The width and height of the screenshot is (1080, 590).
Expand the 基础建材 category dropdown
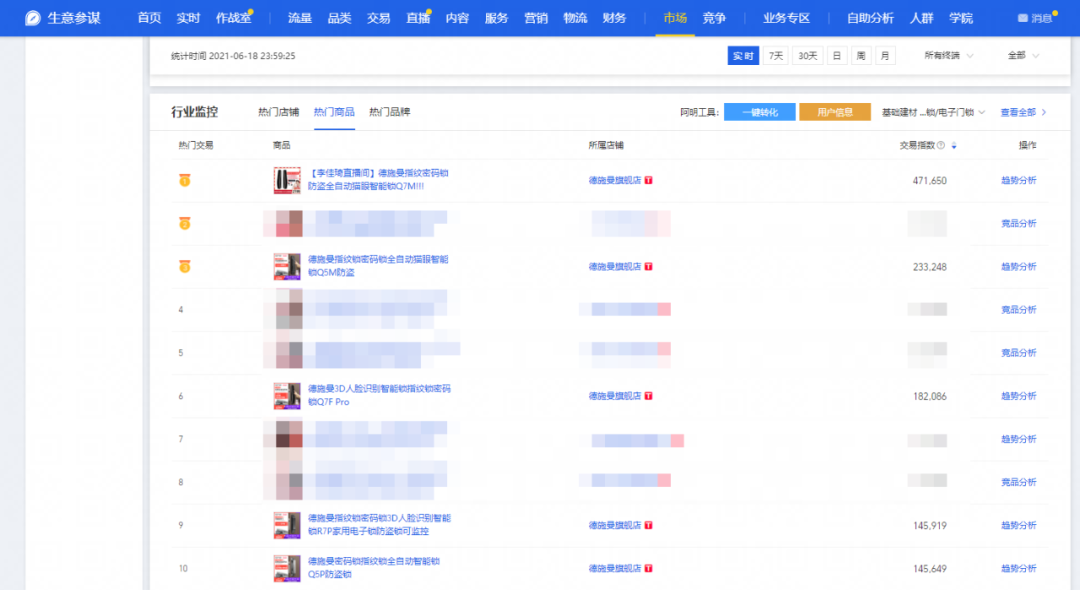(x=933, y=112)
